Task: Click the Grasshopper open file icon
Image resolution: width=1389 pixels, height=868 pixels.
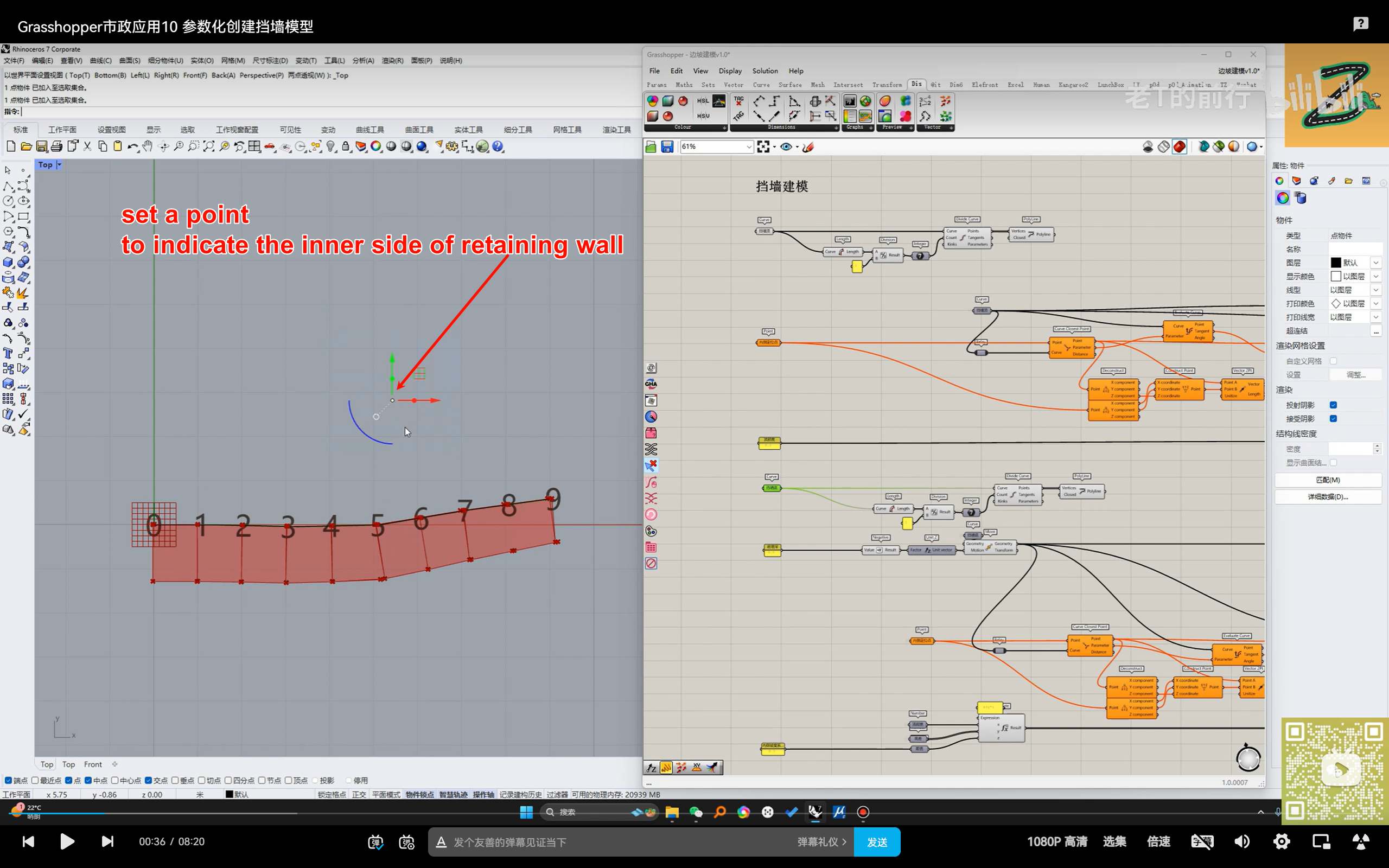Action: point(651,147)
